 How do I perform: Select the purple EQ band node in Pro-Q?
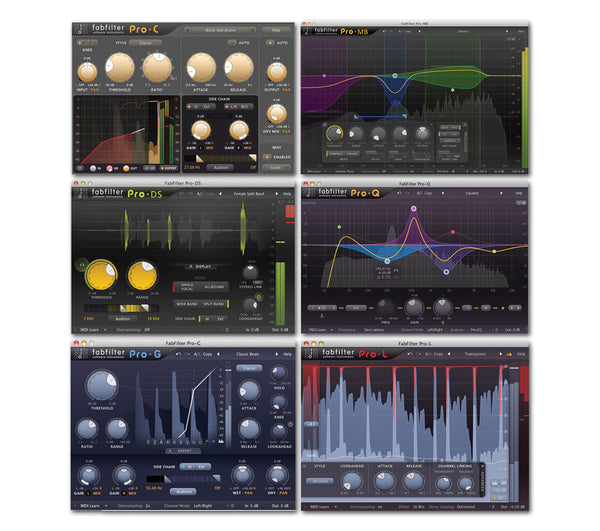point(413,209)
